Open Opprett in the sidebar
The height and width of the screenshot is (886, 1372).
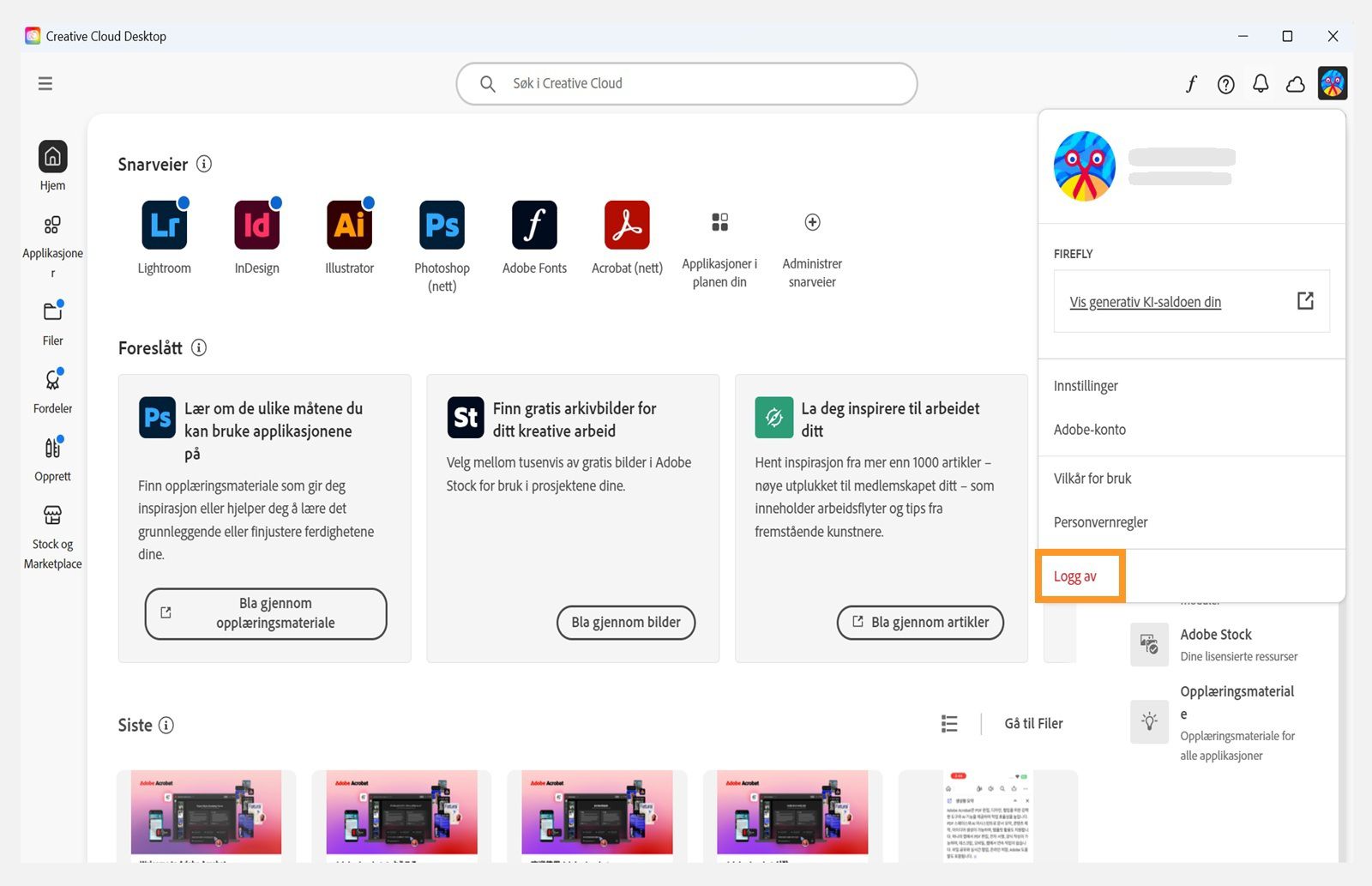click(52, 458)
